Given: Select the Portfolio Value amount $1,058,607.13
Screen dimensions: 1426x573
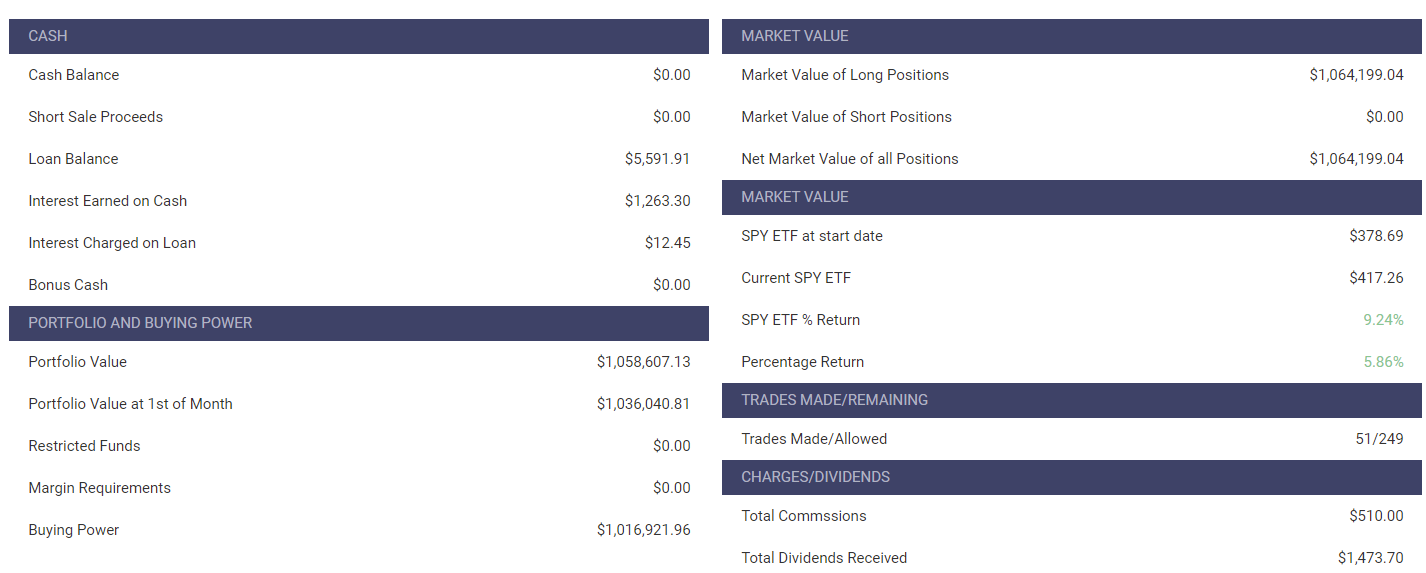Looking at the screenshot, I should (643, 362).
